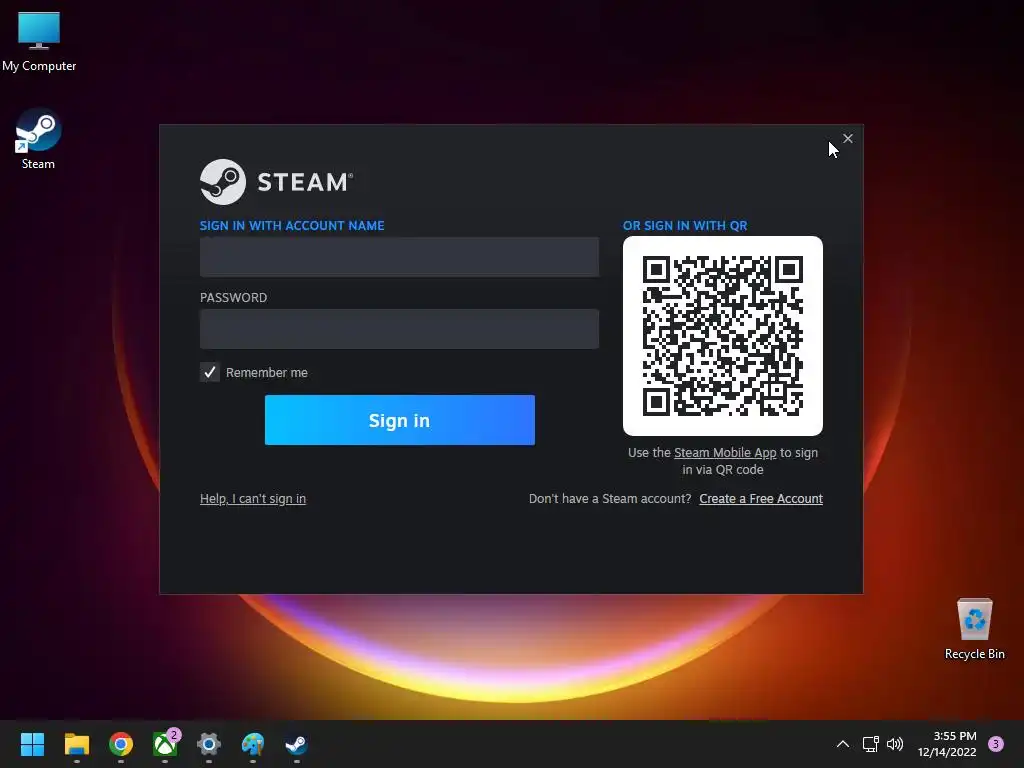
Task: Click 'Don't have a Steam account?' text
Action: [610, 498]
